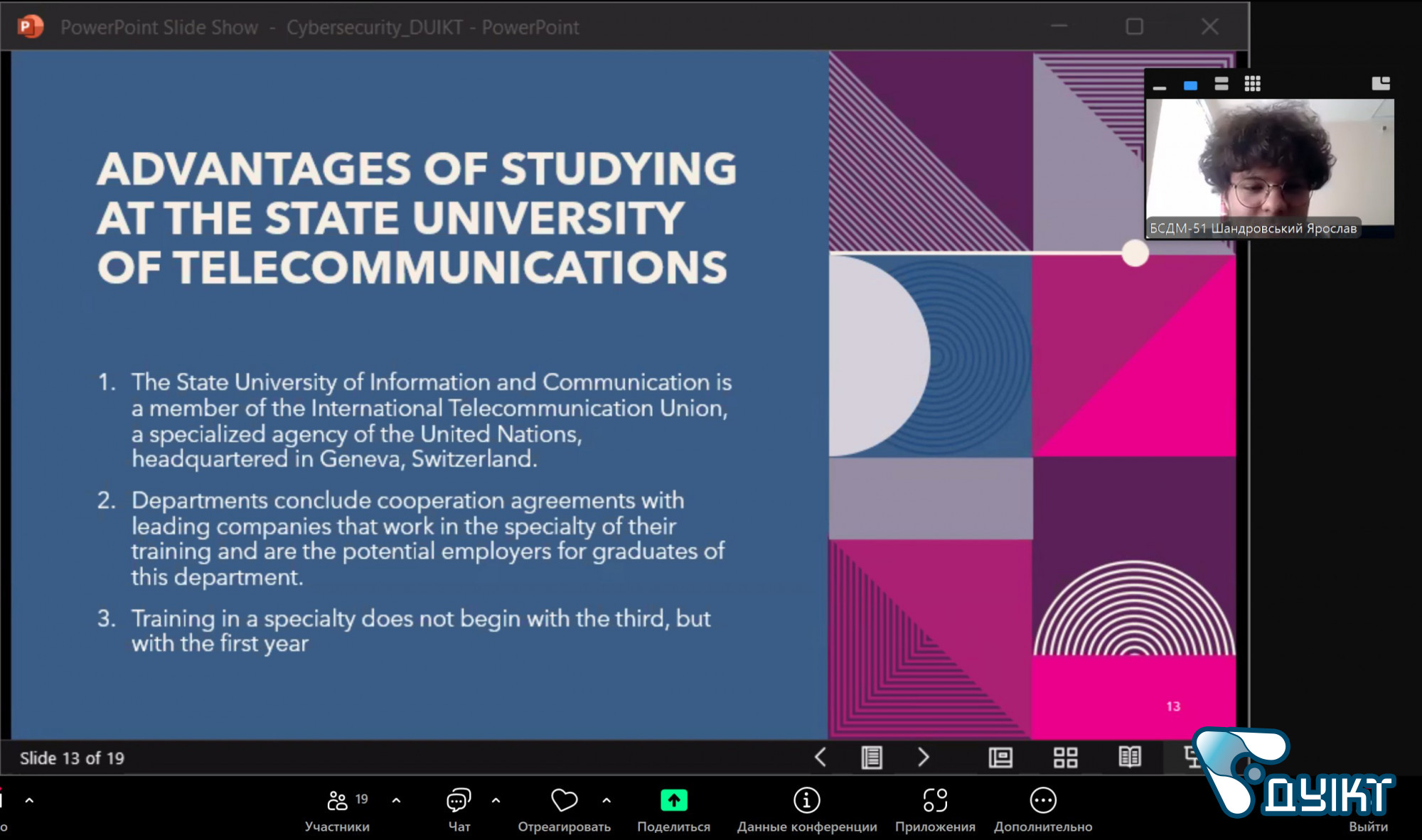Click the Выйти leave button
The image size is (1422, 840).
pyautogui.click(x=1368, y=826)
